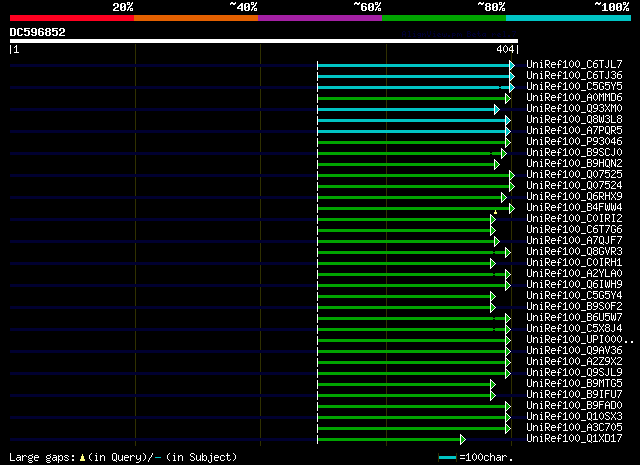Select the green alignment bar for UniRef100_B9MTG5
This screenshot has height=465, width=640.
(x=407, y=385)
